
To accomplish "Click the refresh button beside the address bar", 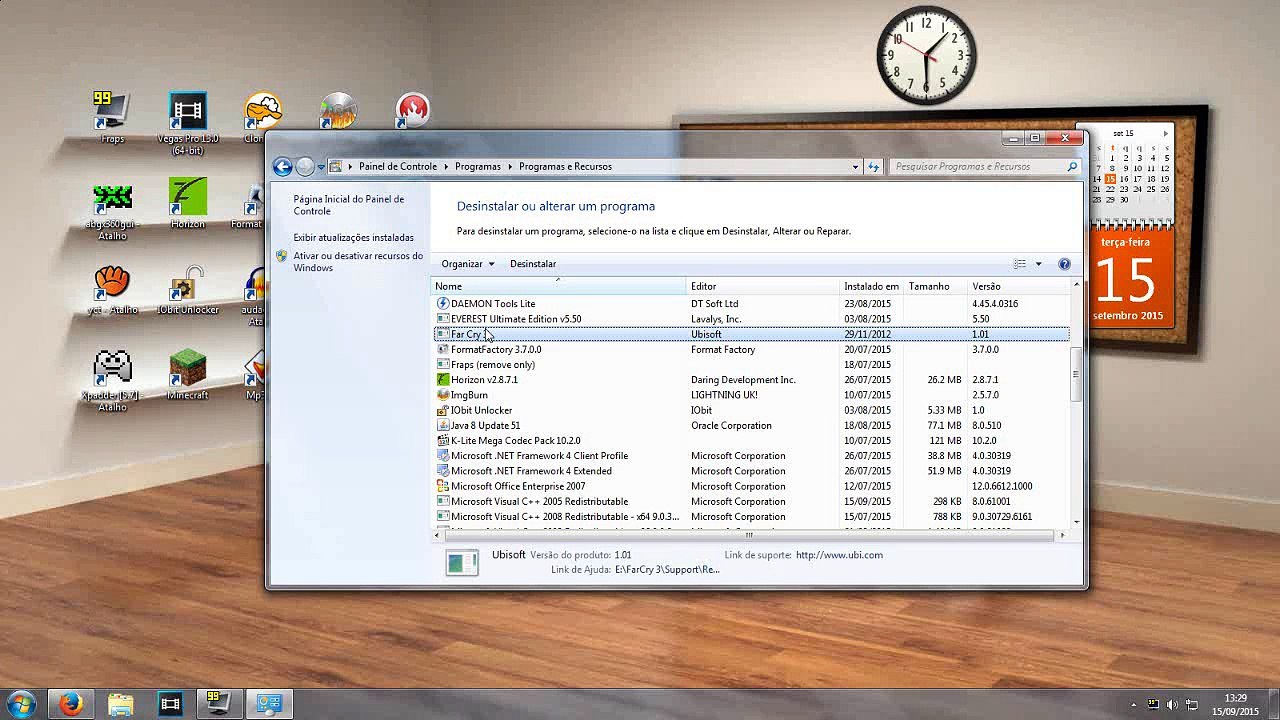I will [873, 167].
